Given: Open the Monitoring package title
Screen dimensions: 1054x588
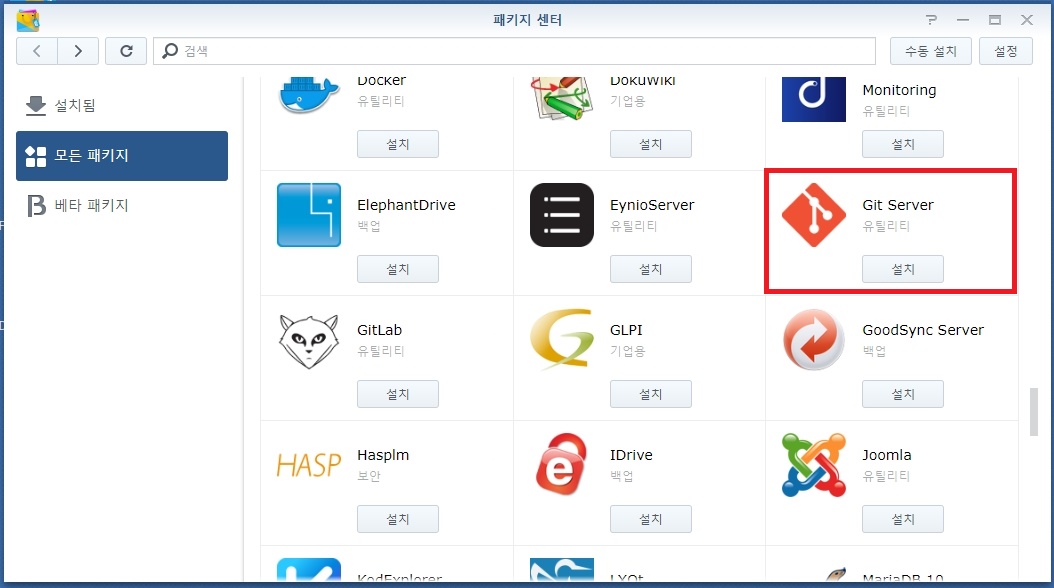Looking at the screenshot, I should 899,90.
